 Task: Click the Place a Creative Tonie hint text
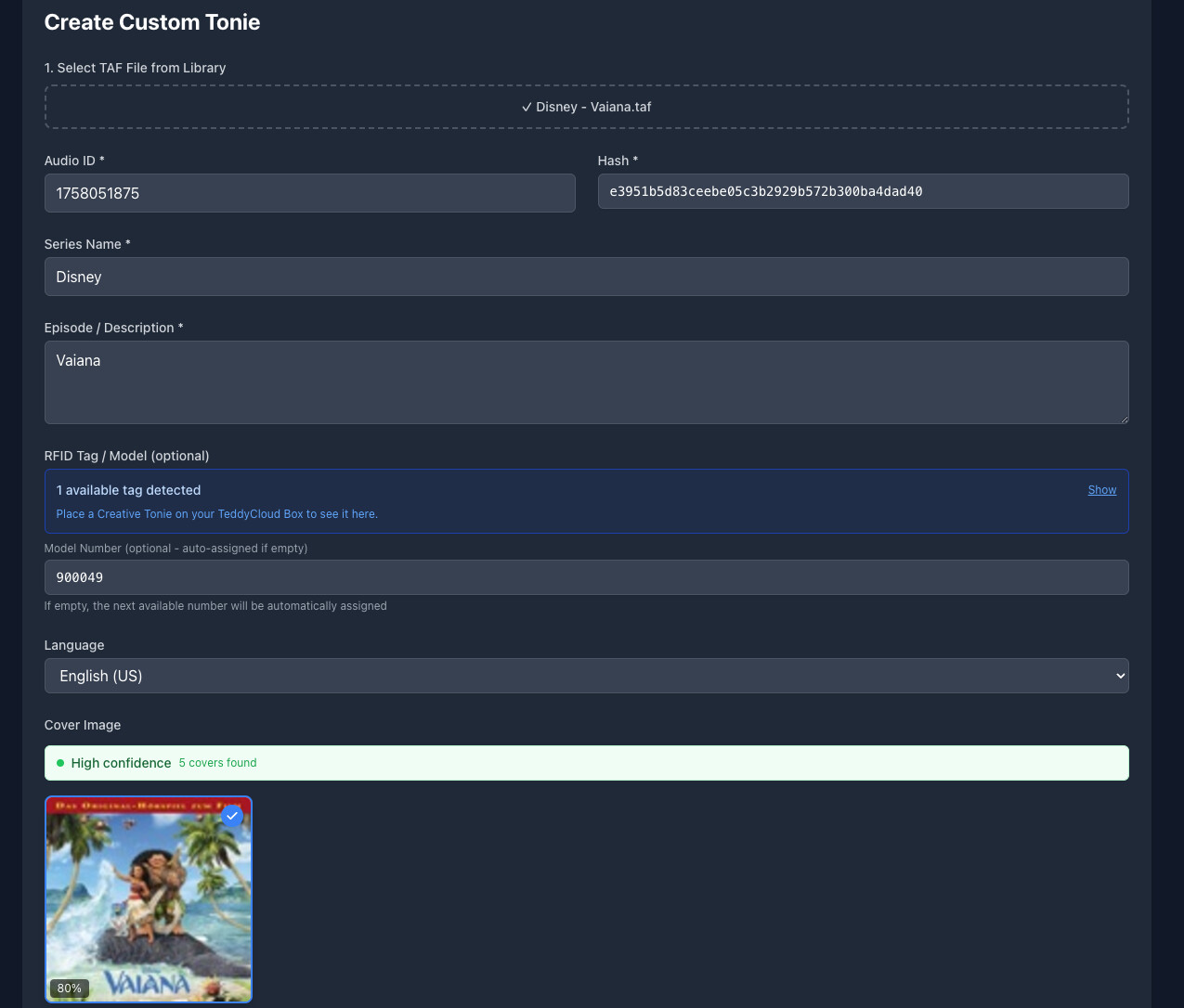pyautogui.click(x=216, y=514)
